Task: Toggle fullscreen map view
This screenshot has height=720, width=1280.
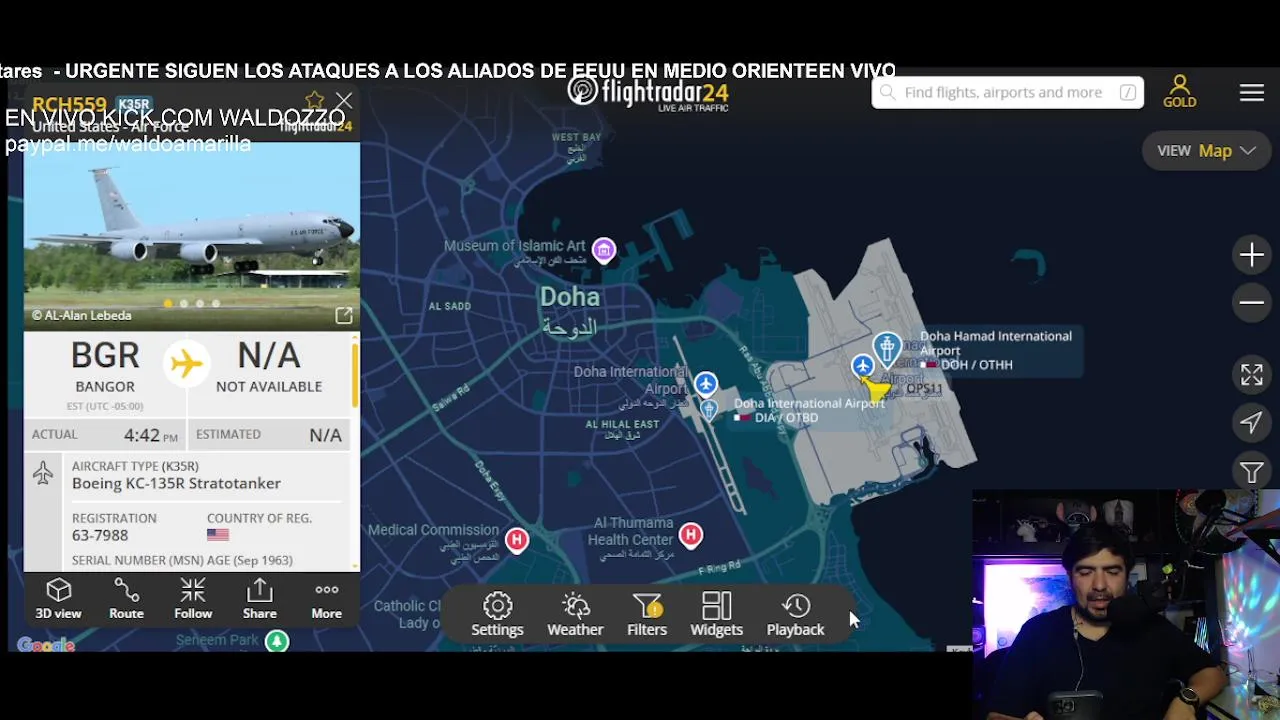Action: [1252, 375]
